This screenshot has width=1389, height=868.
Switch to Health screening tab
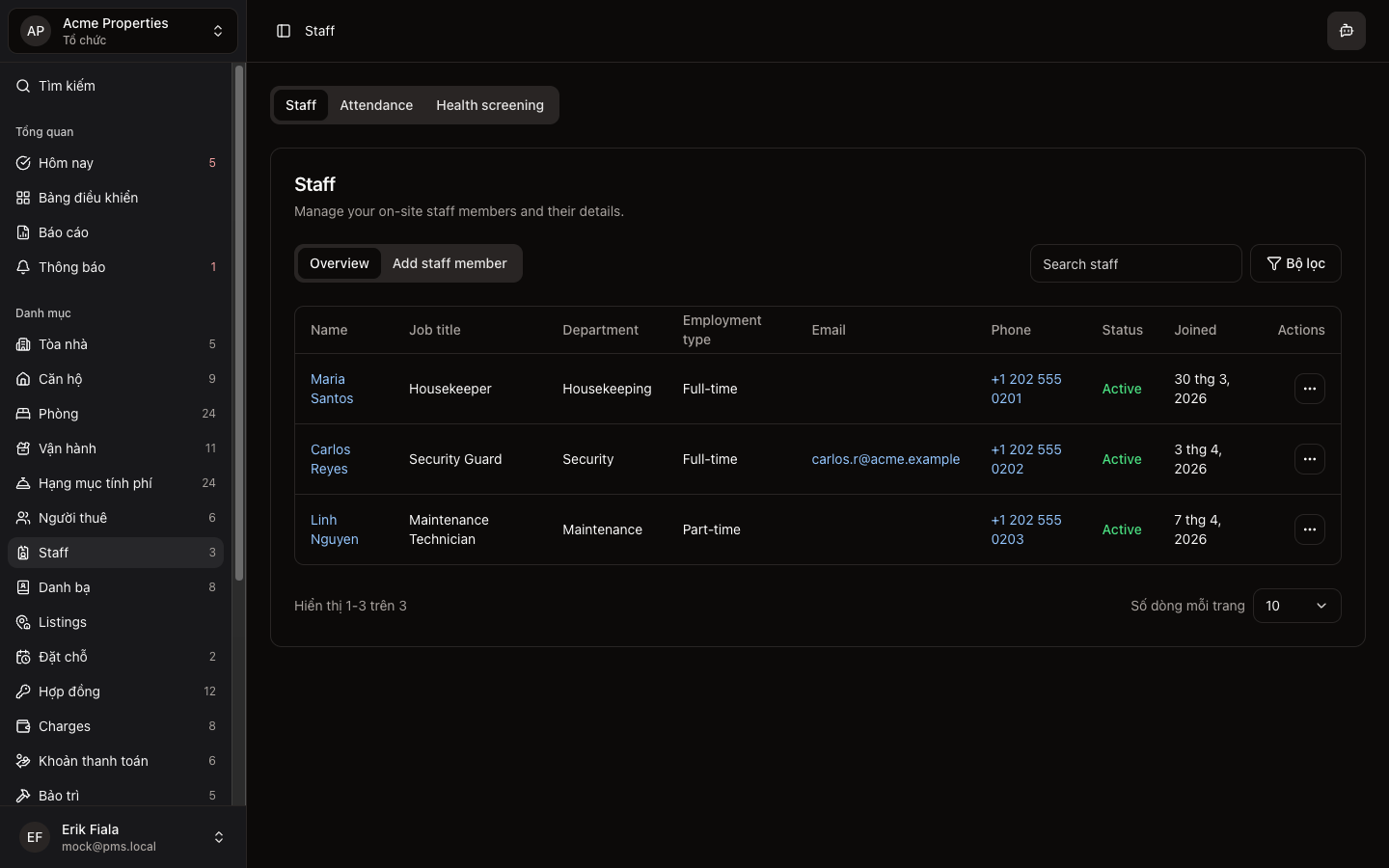489,105
